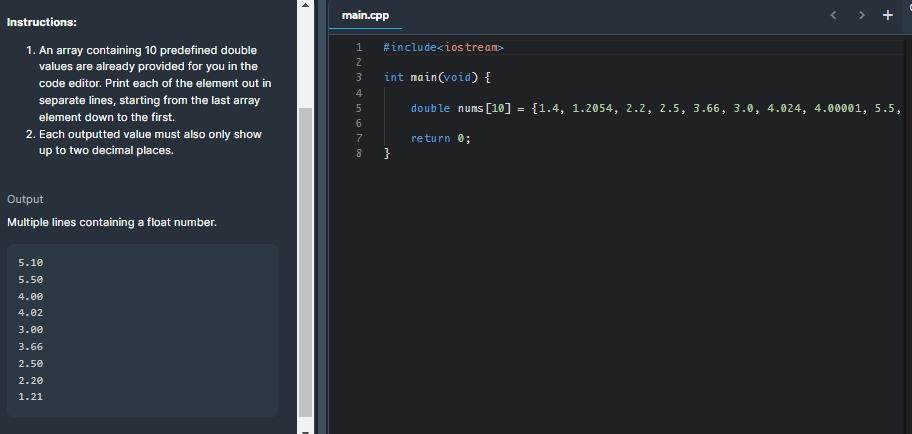Click the instructions panel scroll up arrow
The image size is (912, 434).
click(305, 5)
